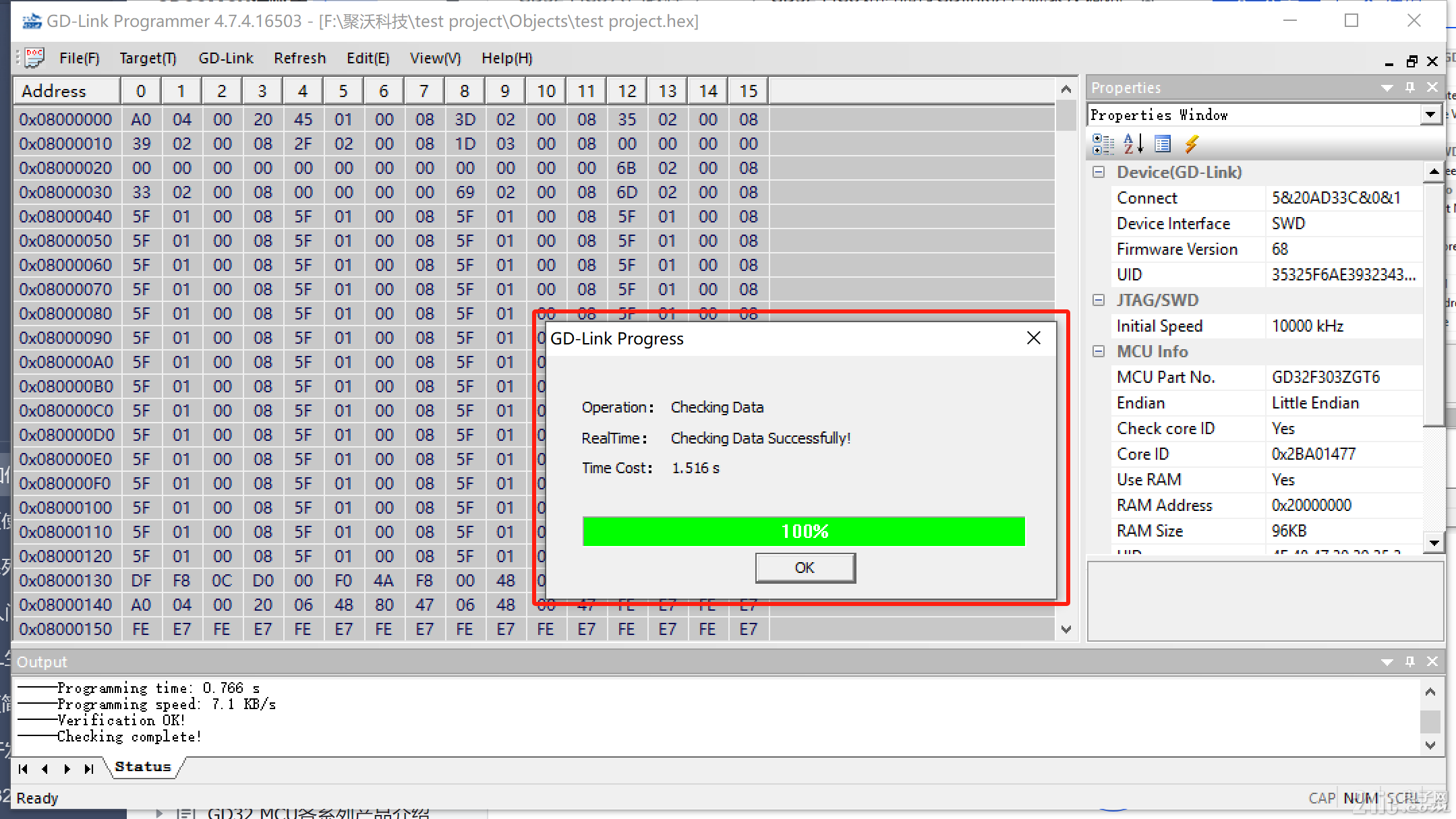Click the Property Pages icon in Properties
1456x819 pixels.
click(1163, 144)
